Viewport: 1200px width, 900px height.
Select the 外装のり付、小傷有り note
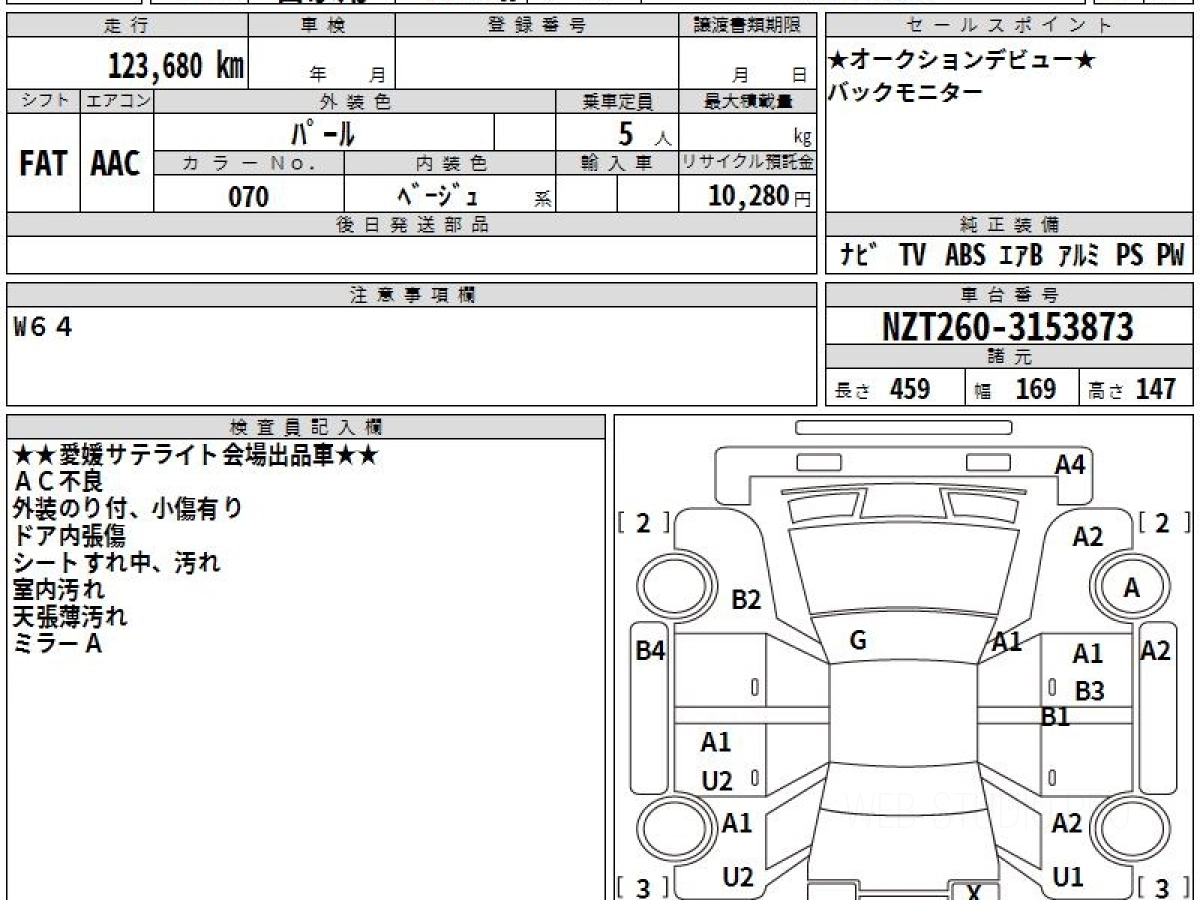tap(128, 509)
